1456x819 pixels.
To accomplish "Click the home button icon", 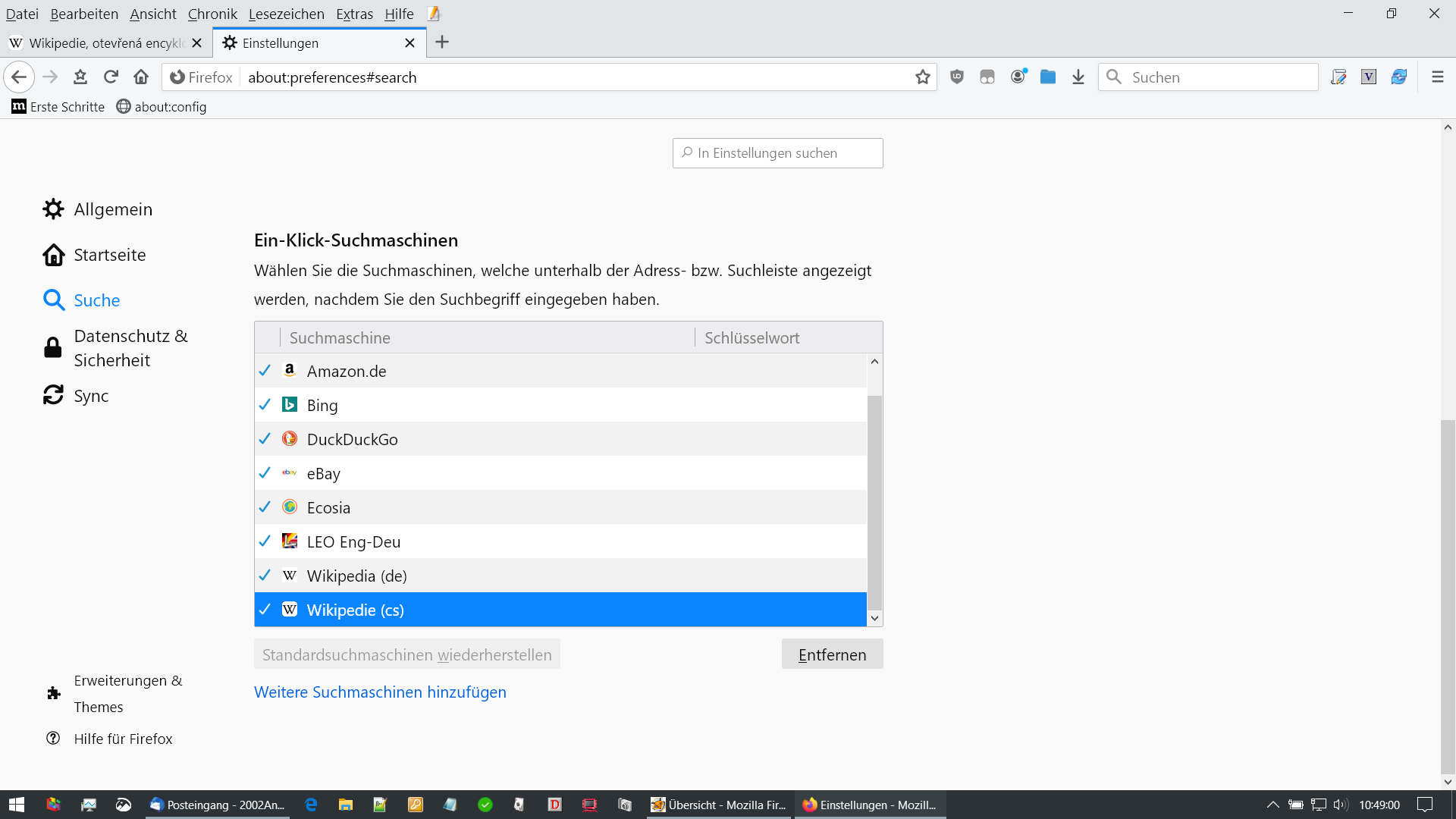I will click(x=141, y=77).
